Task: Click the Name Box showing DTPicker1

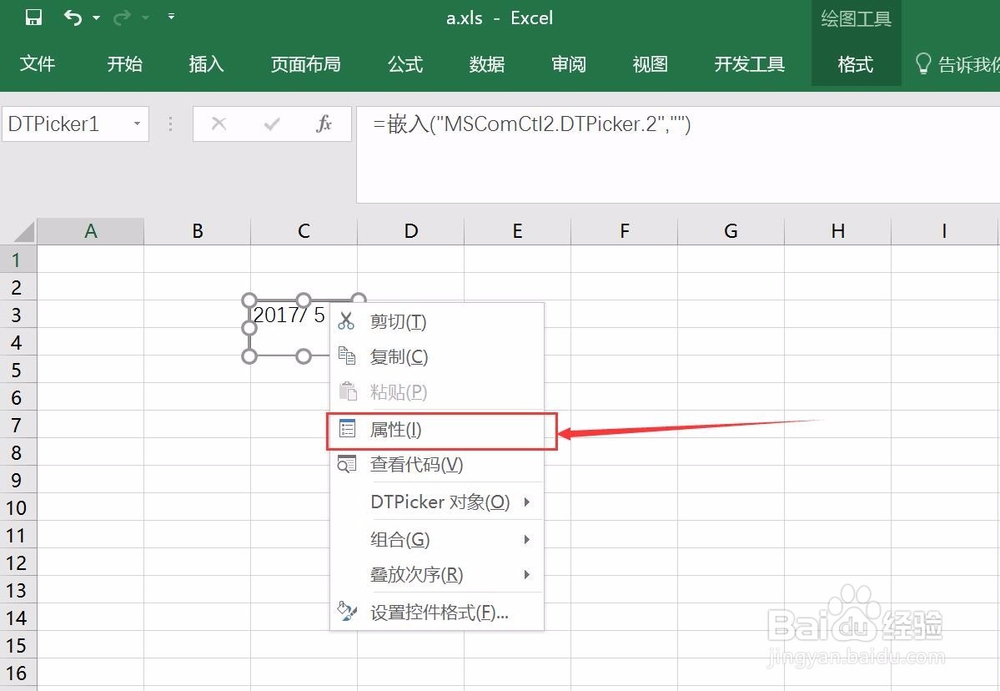Action: pos(64,124)
